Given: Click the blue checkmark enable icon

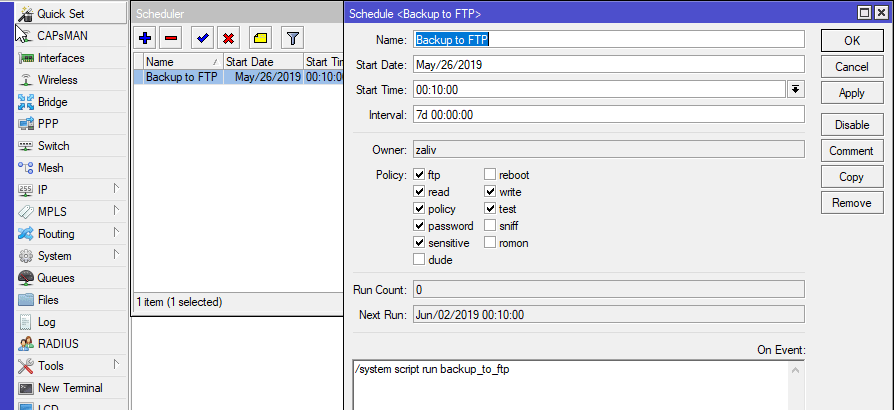Looking at the screenshot, I should click(202, 39).
